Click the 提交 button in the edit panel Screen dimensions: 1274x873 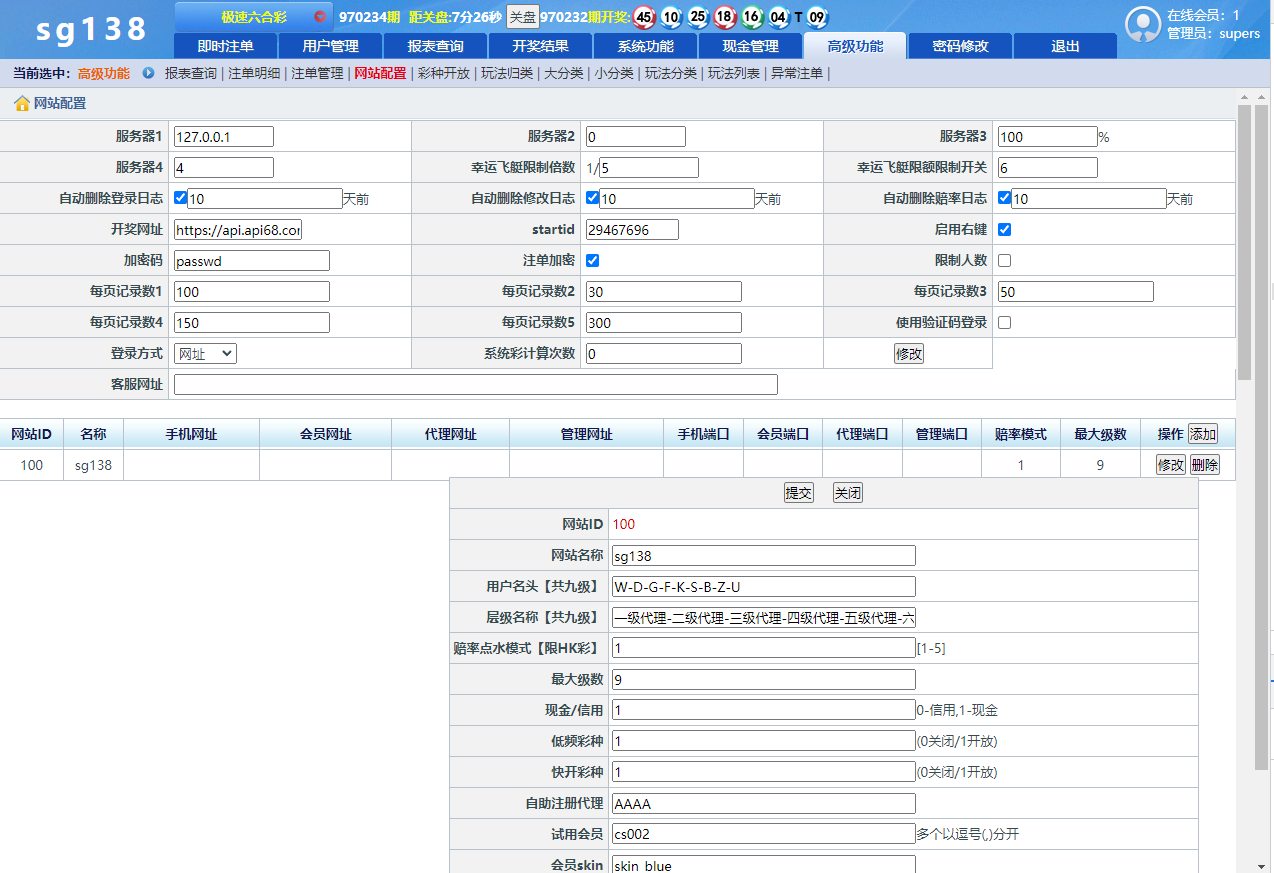(x=798, y=493)
